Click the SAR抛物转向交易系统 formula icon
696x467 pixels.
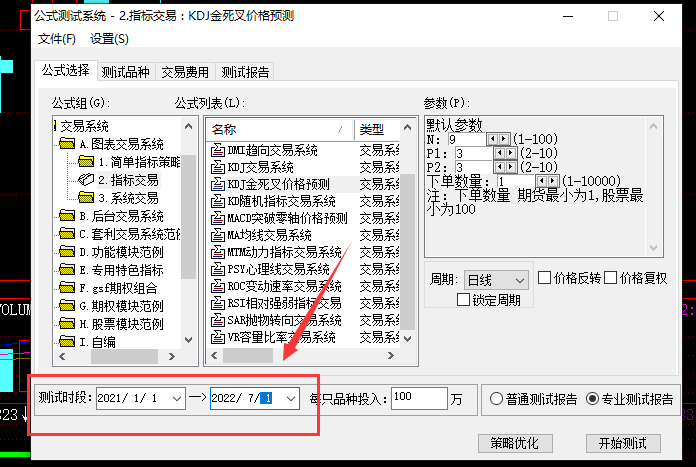(x=218, y=321)
